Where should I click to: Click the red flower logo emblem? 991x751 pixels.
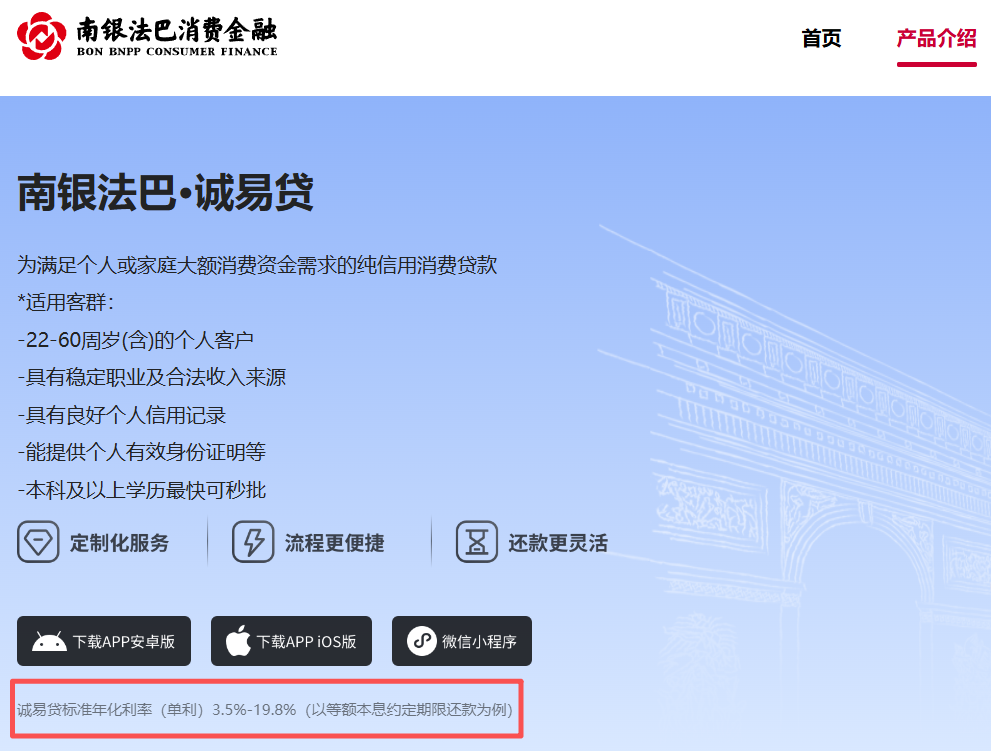click(x=42, y=36)
